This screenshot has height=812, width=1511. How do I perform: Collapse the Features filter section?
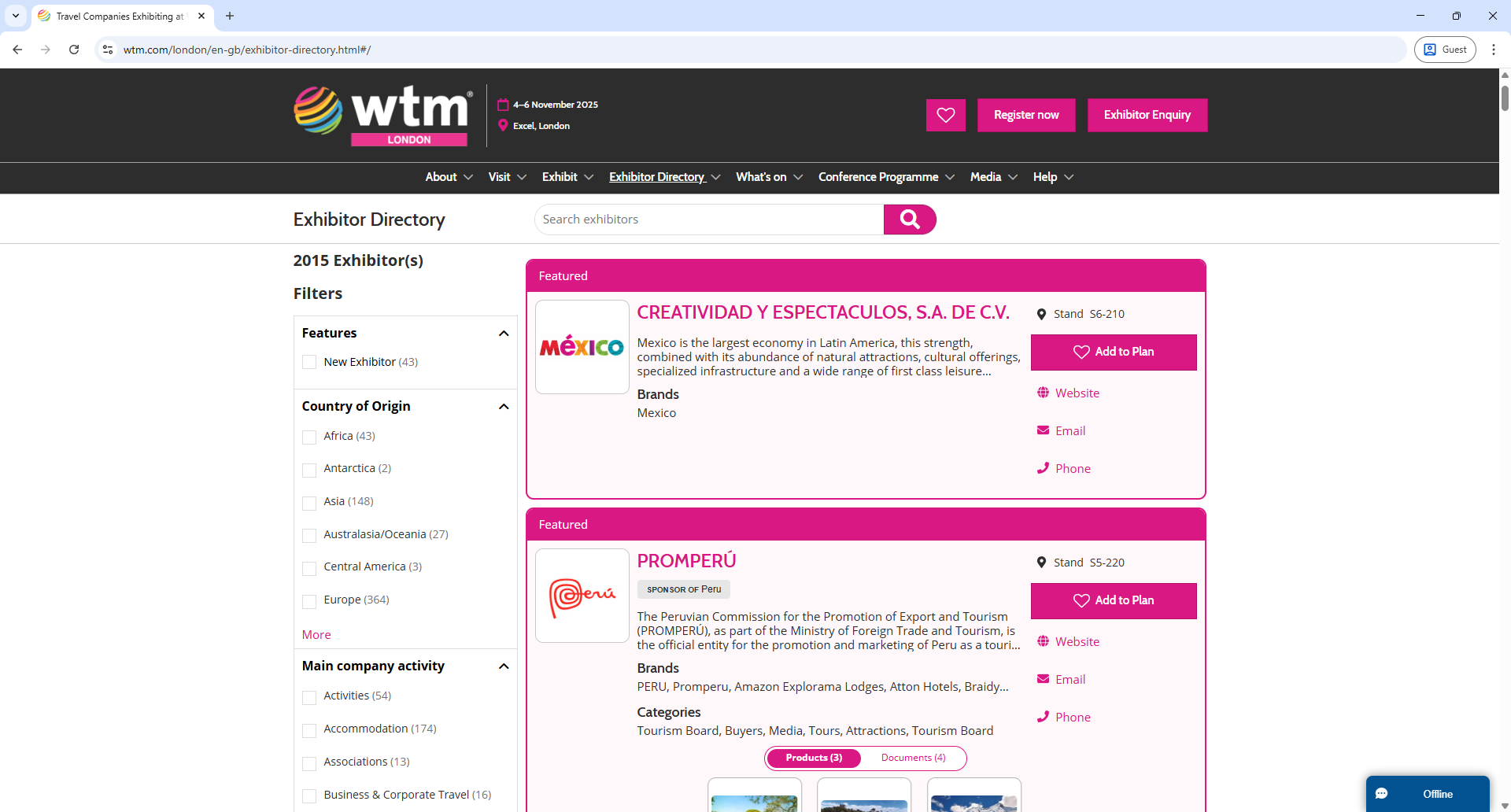[503, 333]
